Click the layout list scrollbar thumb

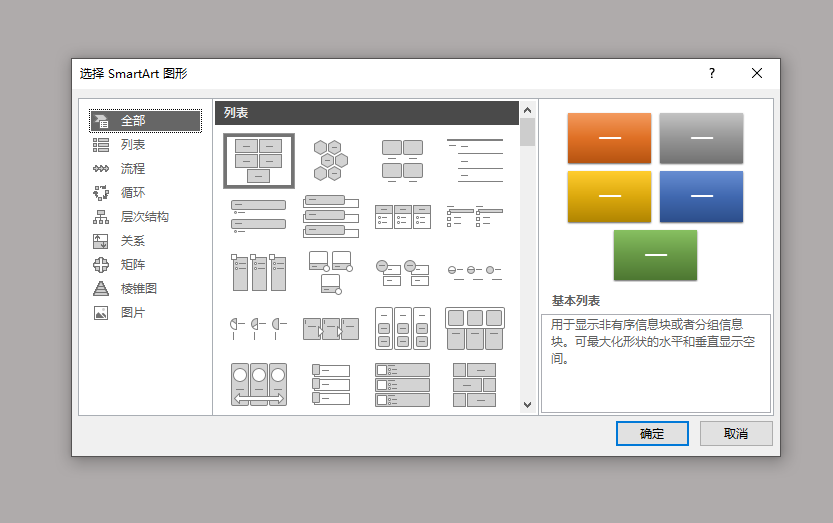528,132
